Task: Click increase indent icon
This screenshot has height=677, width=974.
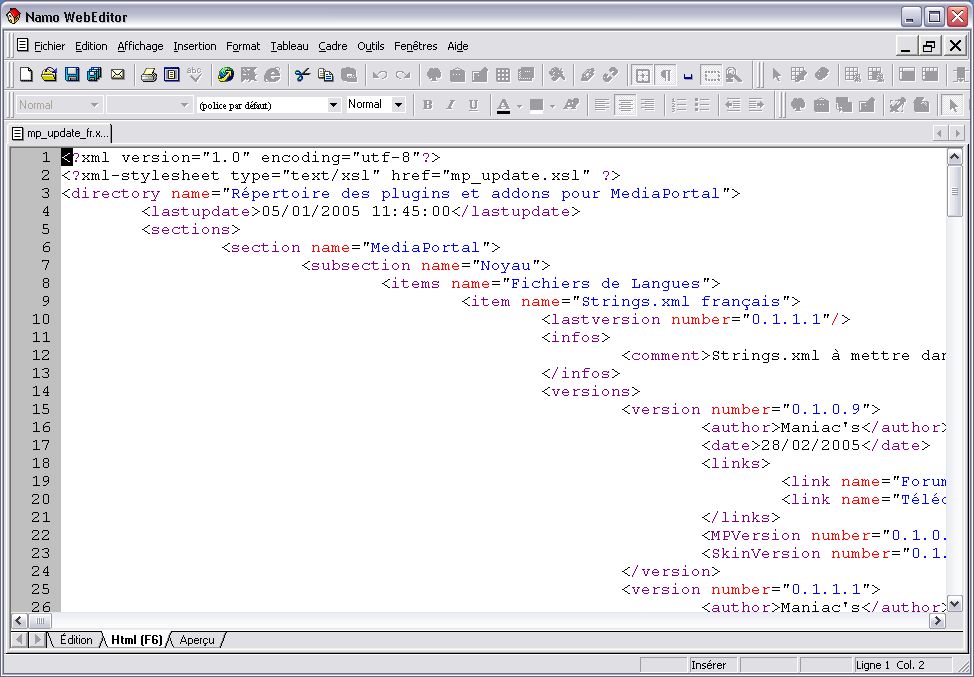Action: coord(756,105)
